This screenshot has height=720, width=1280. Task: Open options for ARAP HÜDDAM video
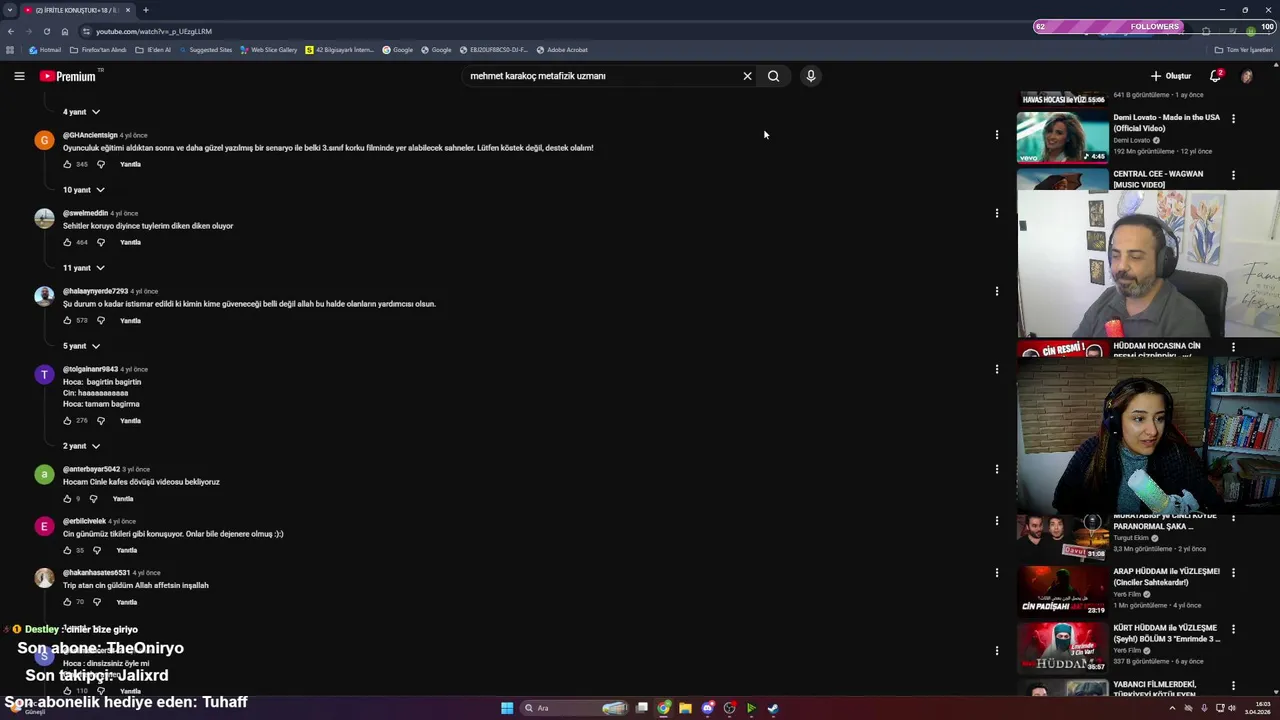pyautogui.click(x=1233, y=573)
